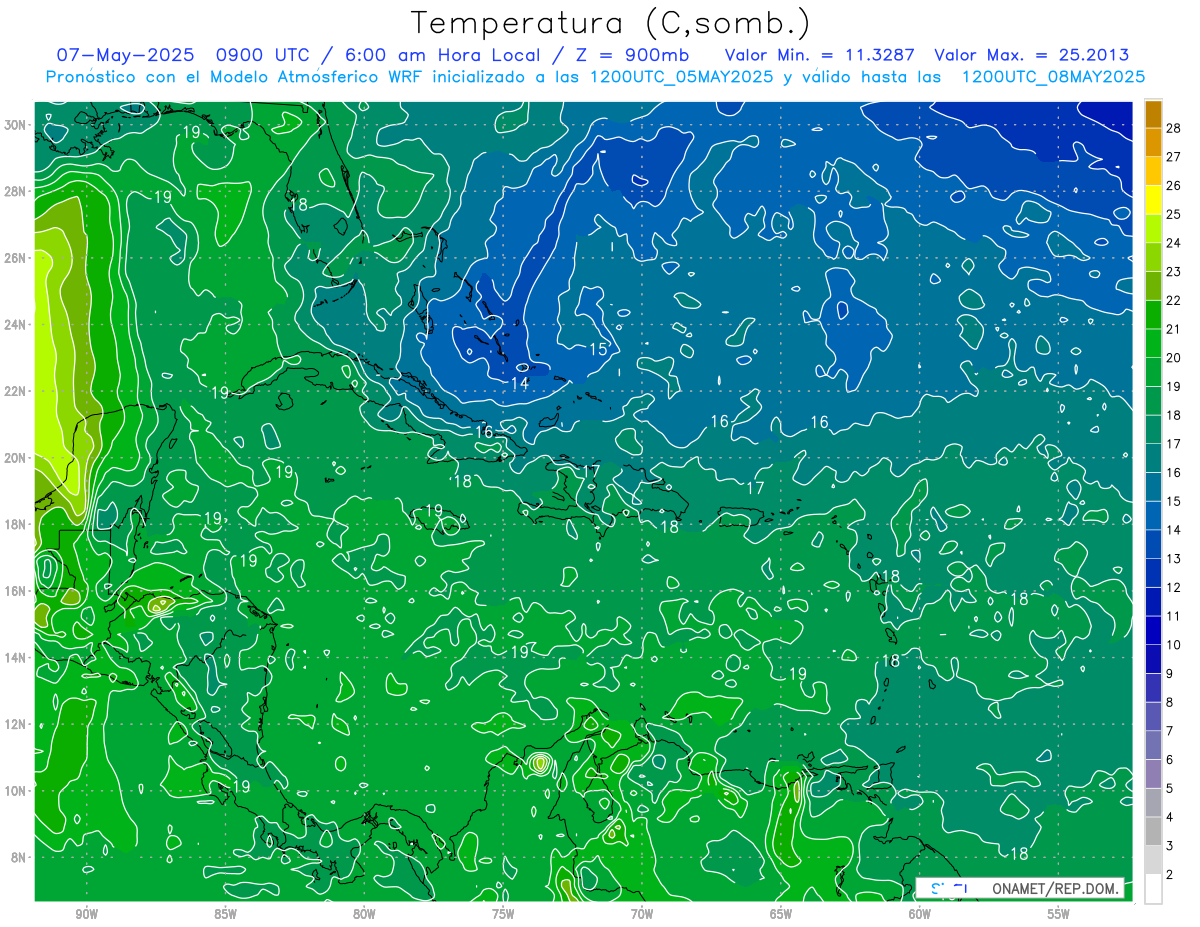
Task: Pick the white swatch below the 2 label
Action: tap(1153, 889)
